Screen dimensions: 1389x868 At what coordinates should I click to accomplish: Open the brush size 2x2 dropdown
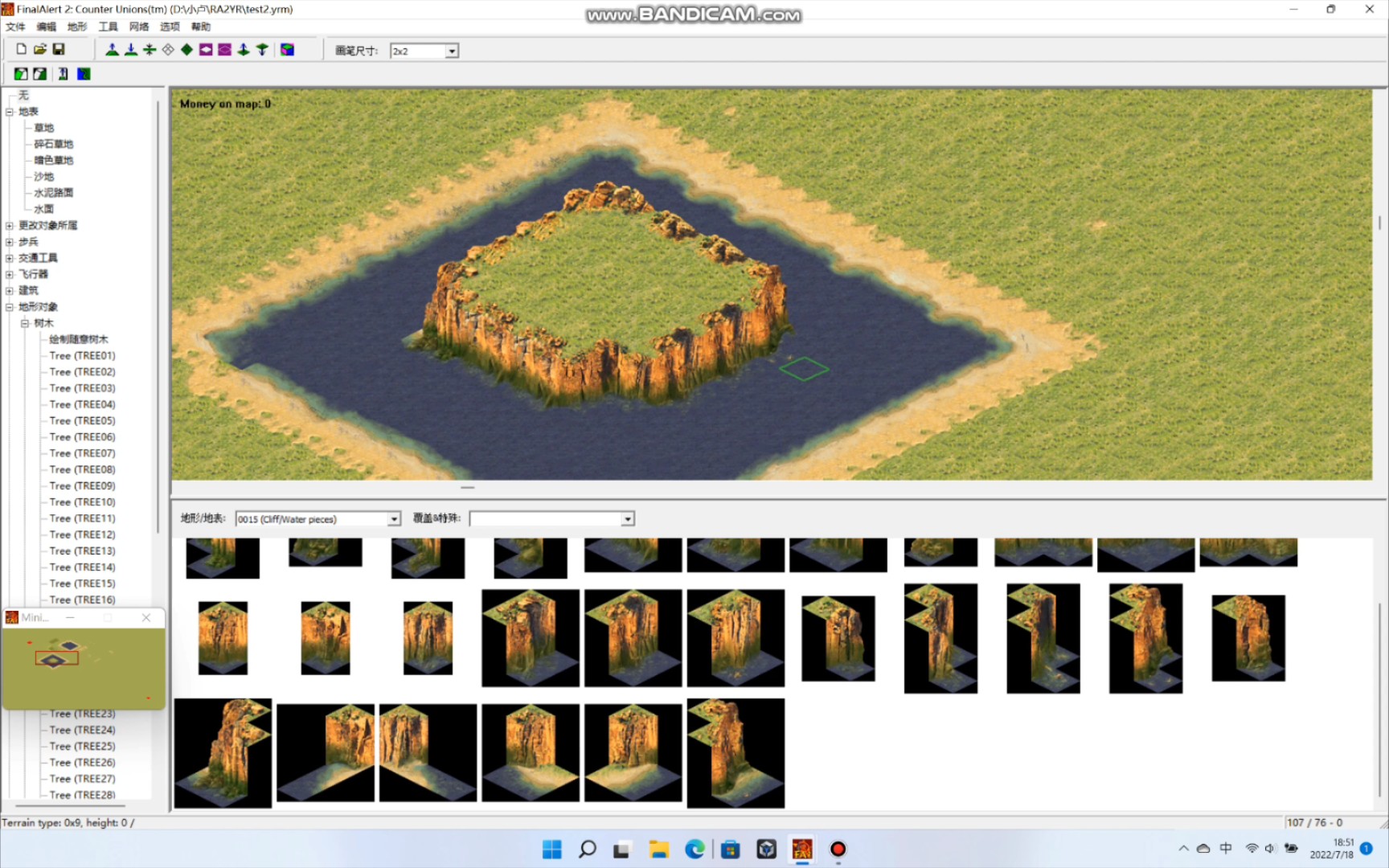[x=452, y=51]
